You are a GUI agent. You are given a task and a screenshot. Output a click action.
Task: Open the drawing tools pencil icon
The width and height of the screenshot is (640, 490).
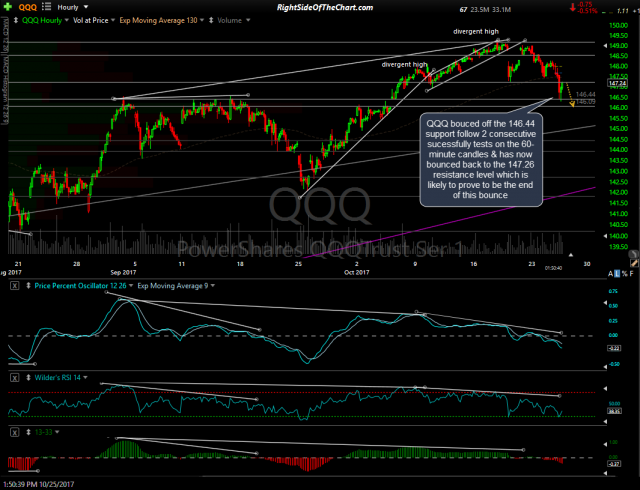(634, 263)
